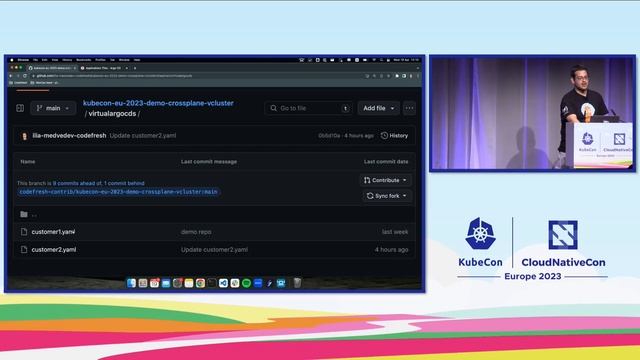The height and width of the screenshot is (360, 640).
Task: Click the Name column header
Action: tap(28, 162)
